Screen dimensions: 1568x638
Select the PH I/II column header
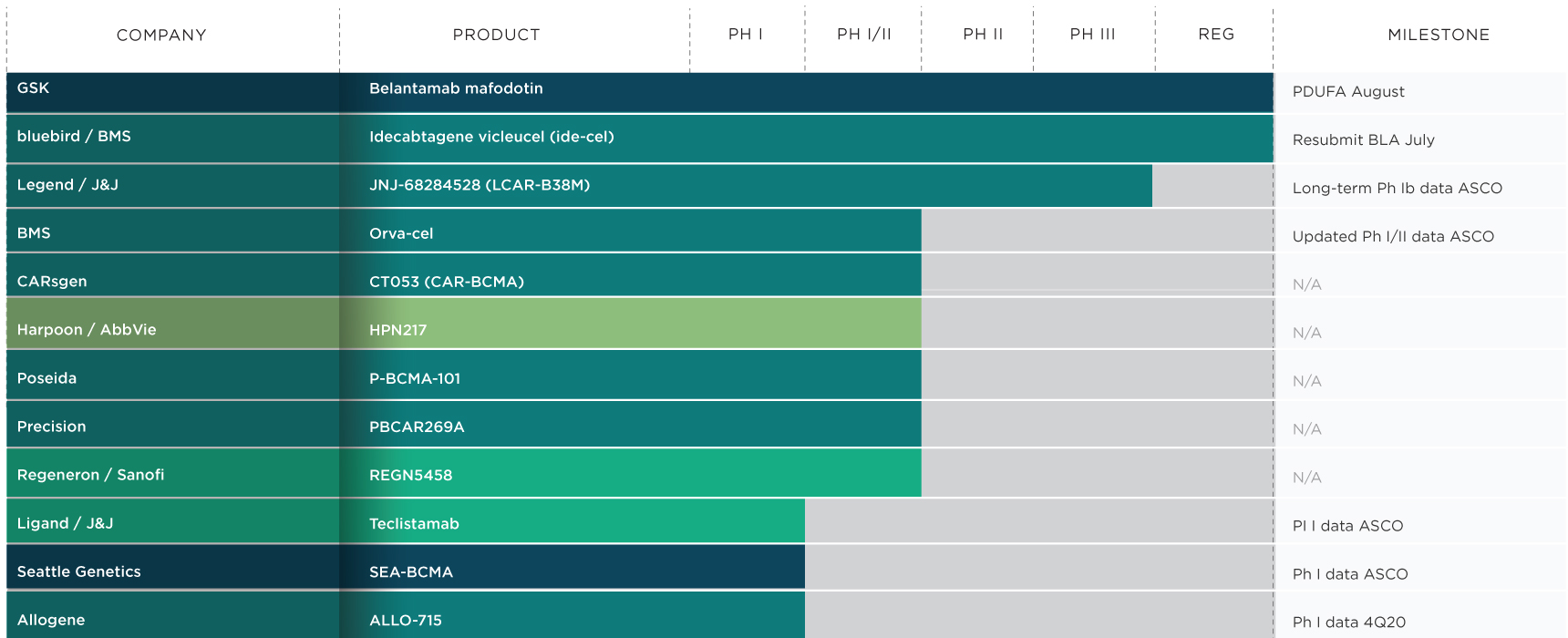[x=863, y=35]
